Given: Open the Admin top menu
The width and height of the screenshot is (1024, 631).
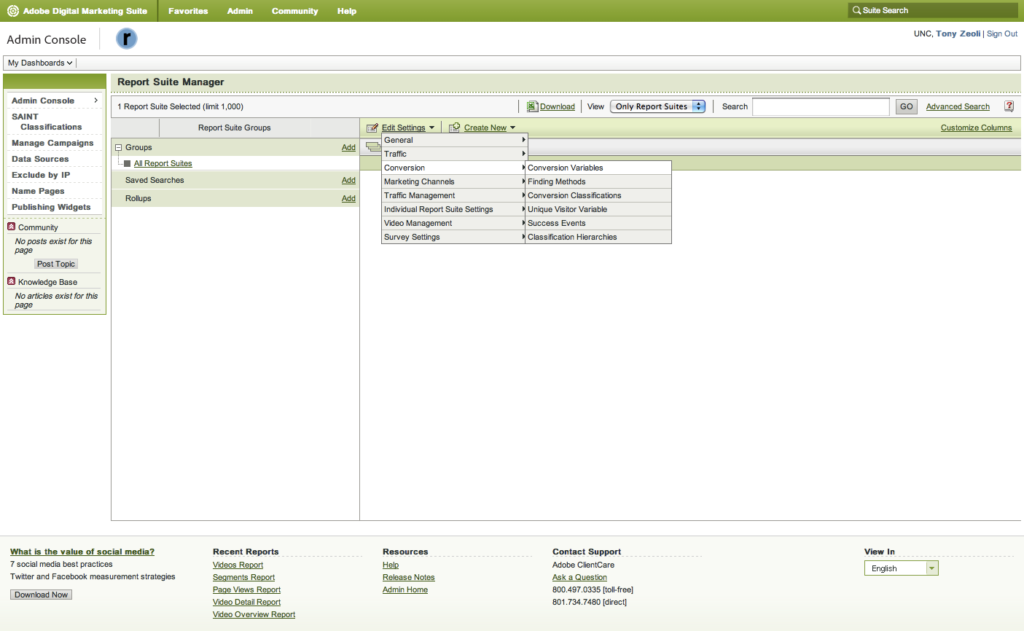Looking at the screenshot, I should point(240,11).
